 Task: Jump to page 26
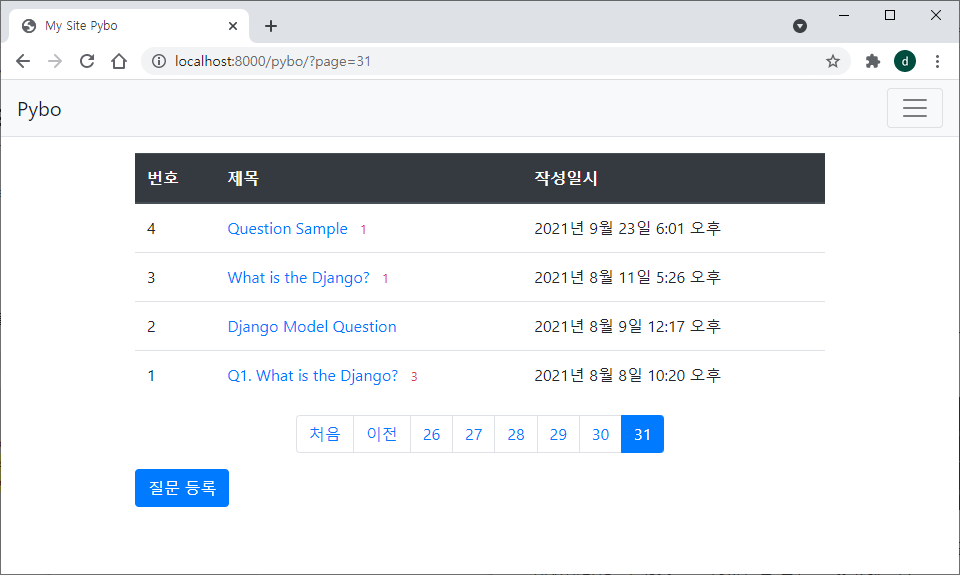pos(432,434)
